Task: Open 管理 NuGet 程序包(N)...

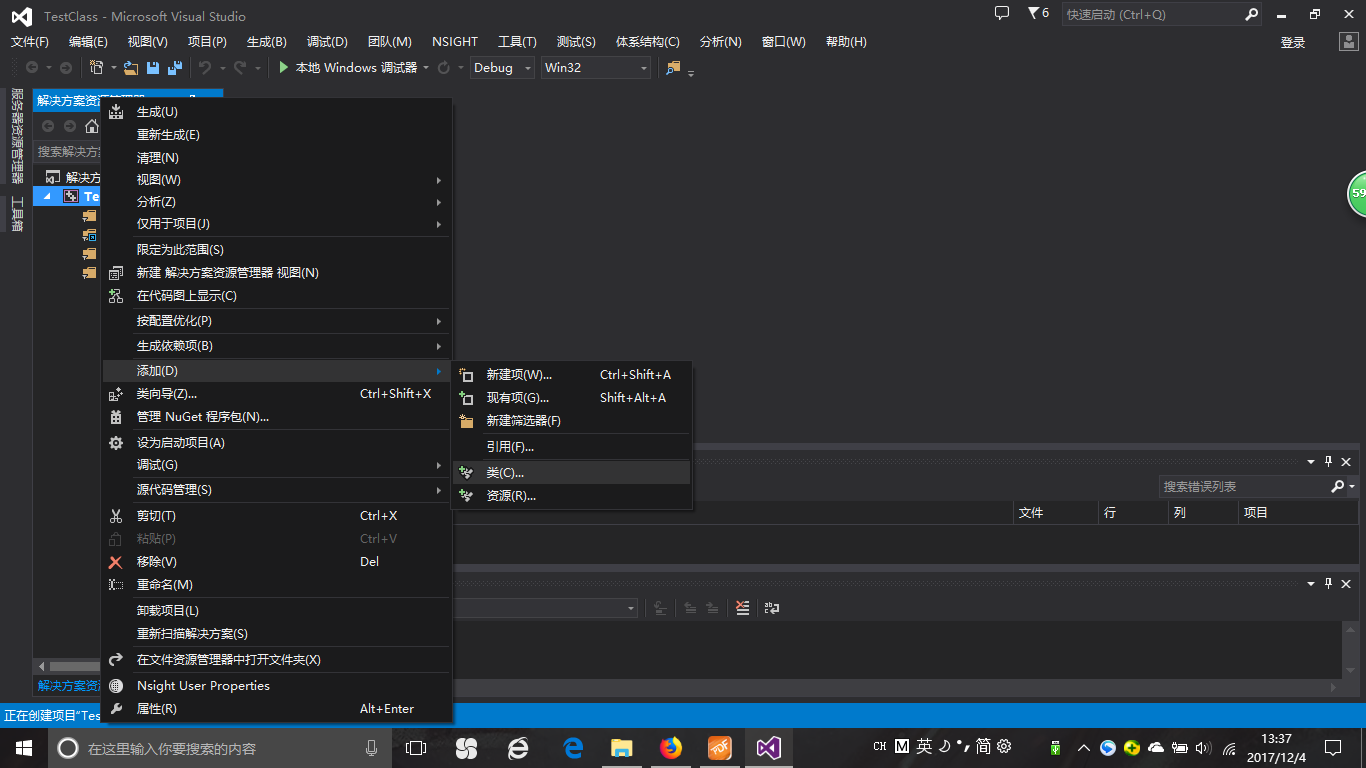Action: click(277, 416)
